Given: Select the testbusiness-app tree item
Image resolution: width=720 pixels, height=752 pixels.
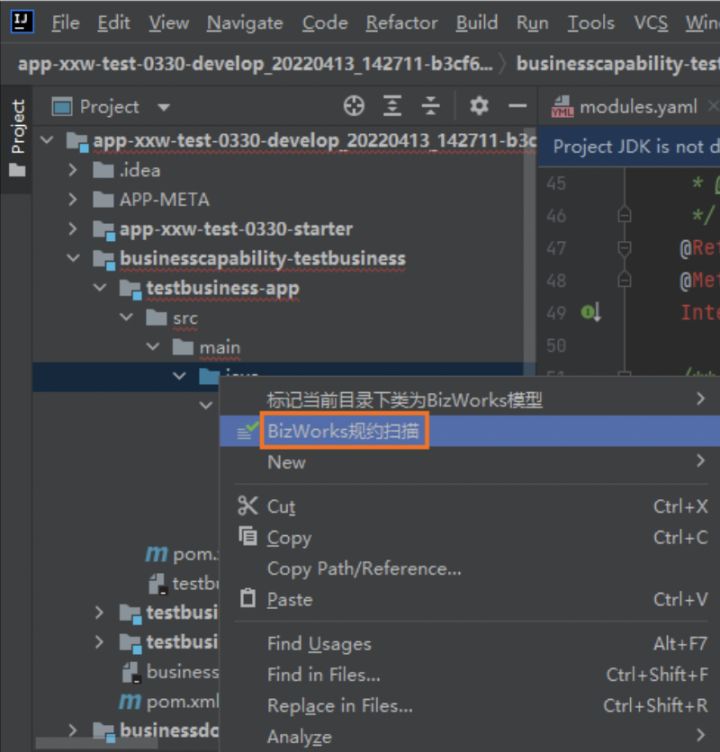Looking at the screenshot, I should pyautogui.click(x=223, y=288).
